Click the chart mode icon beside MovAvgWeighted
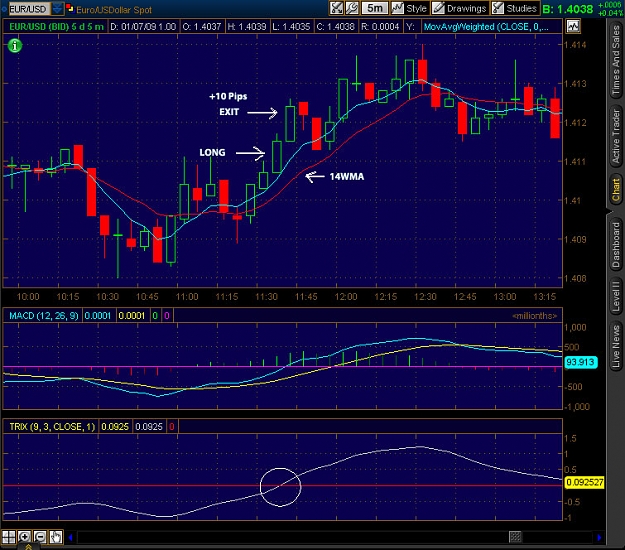 (573, 27)
